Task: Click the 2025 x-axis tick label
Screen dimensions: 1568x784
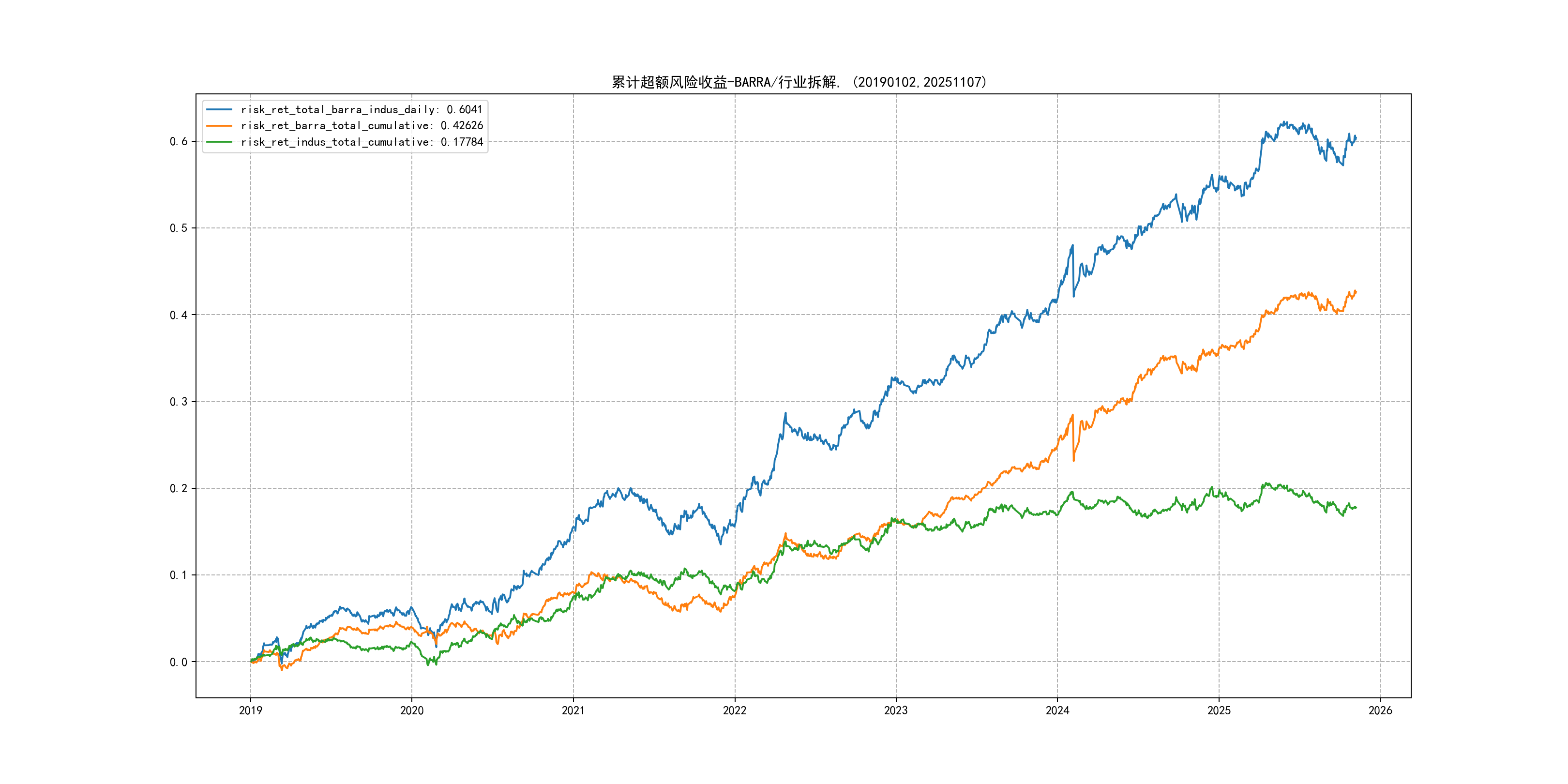Action: coord(1219,710)
